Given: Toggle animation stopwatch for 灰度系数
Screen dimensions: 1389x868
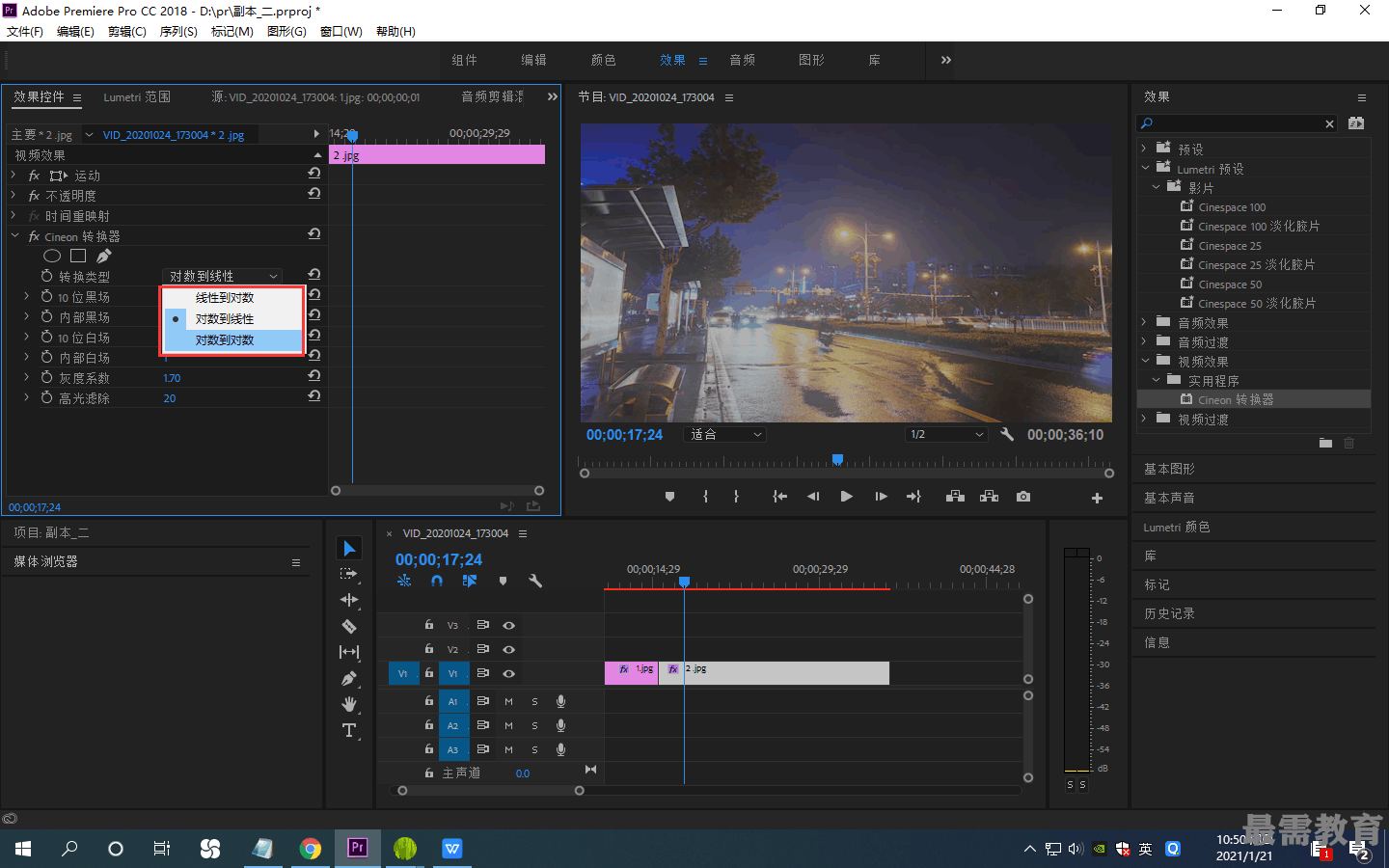Looking at the screenshot, I should click(46, 377).
